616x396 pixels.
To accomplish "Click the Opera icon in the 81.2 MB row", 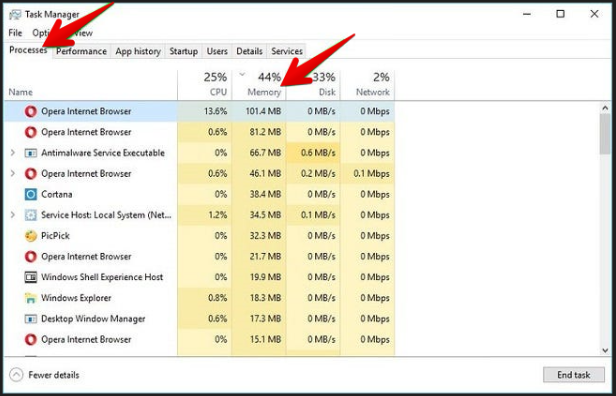I will point(31,132).
